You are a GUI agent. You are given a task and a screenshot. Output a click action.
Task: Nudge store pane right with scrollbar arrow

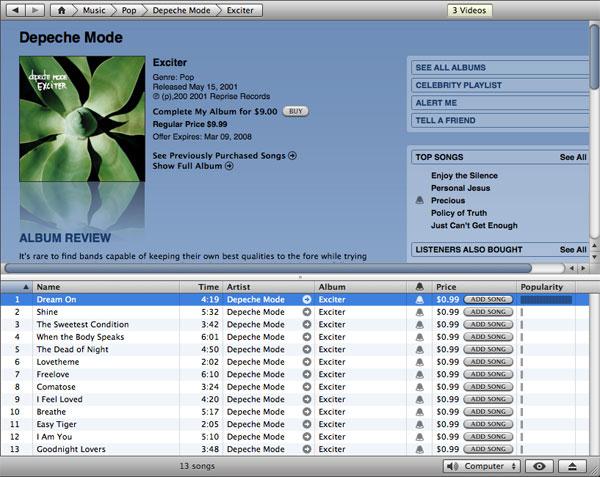583,268
